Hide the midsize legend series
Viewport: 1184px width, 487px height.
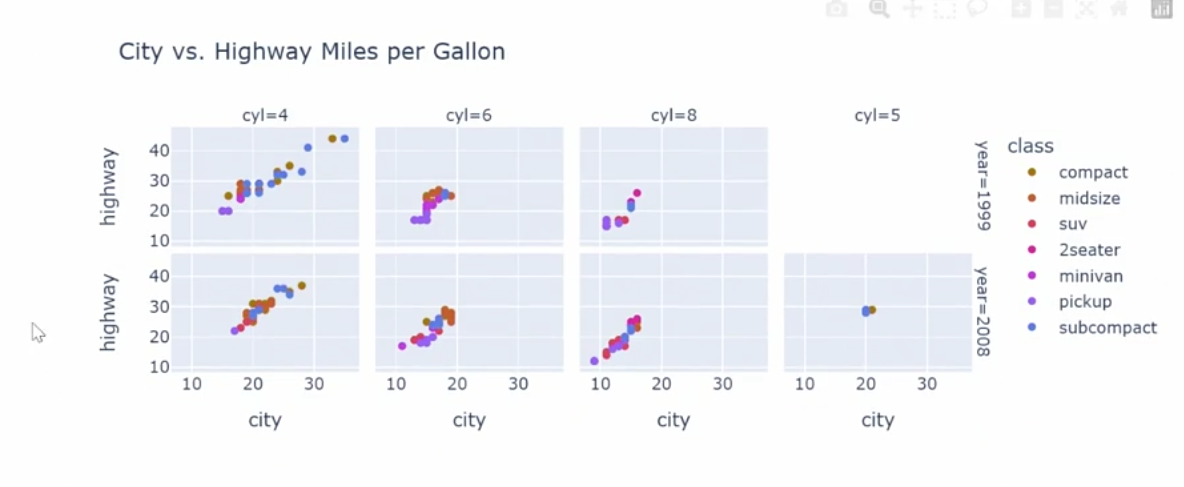point(1089,198)
